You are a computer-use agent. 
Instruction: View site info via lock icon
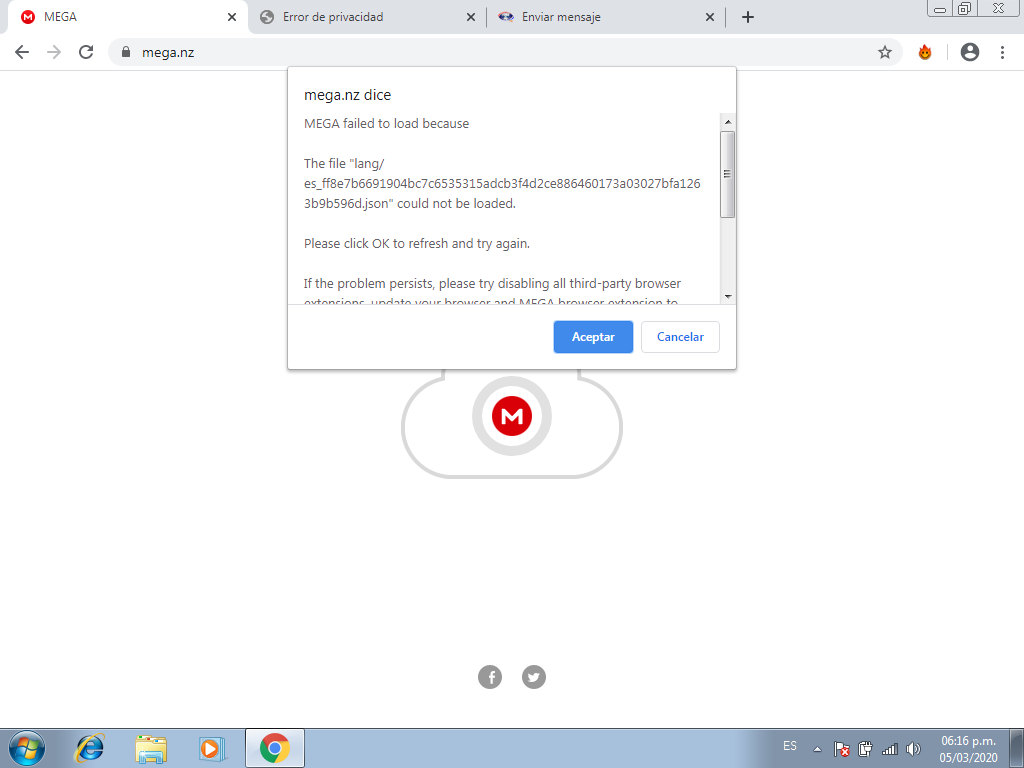point(126,52)
